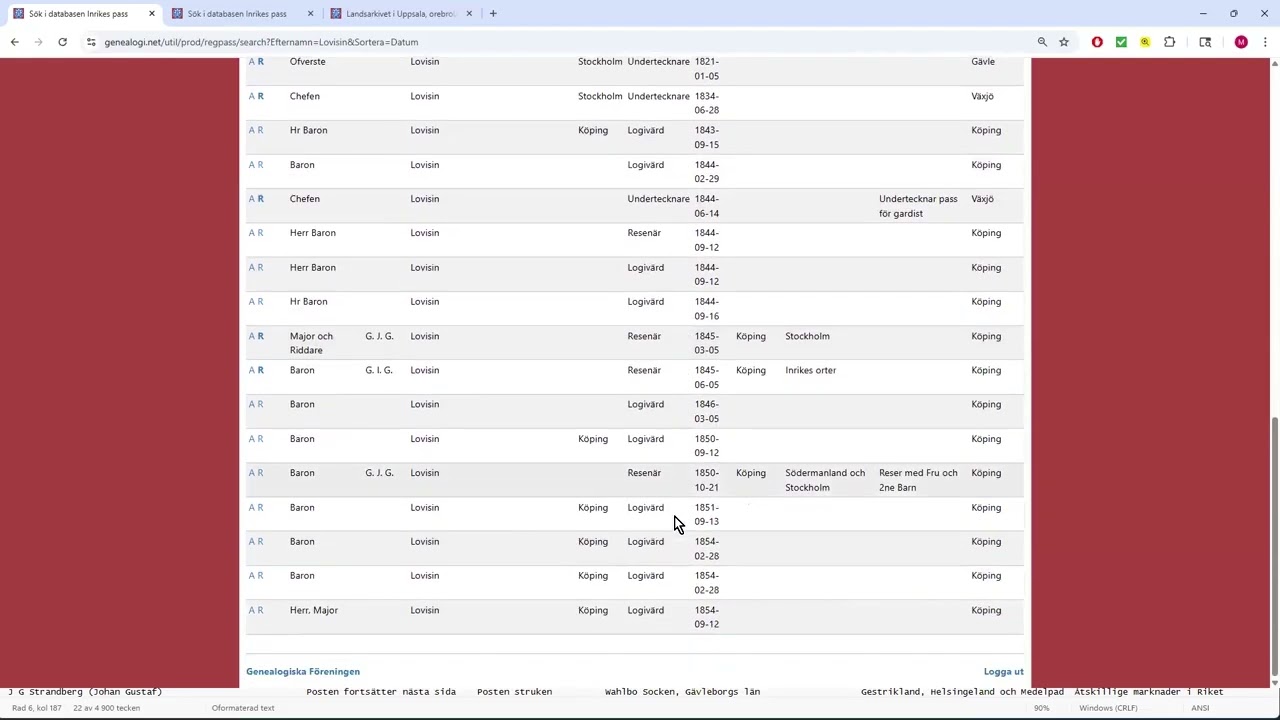Image resolution: width=1280 pixels, height=720 pixels.
Task: Switch to the Landsarkivet i Uppsala tab
Action: click(400, 14)
